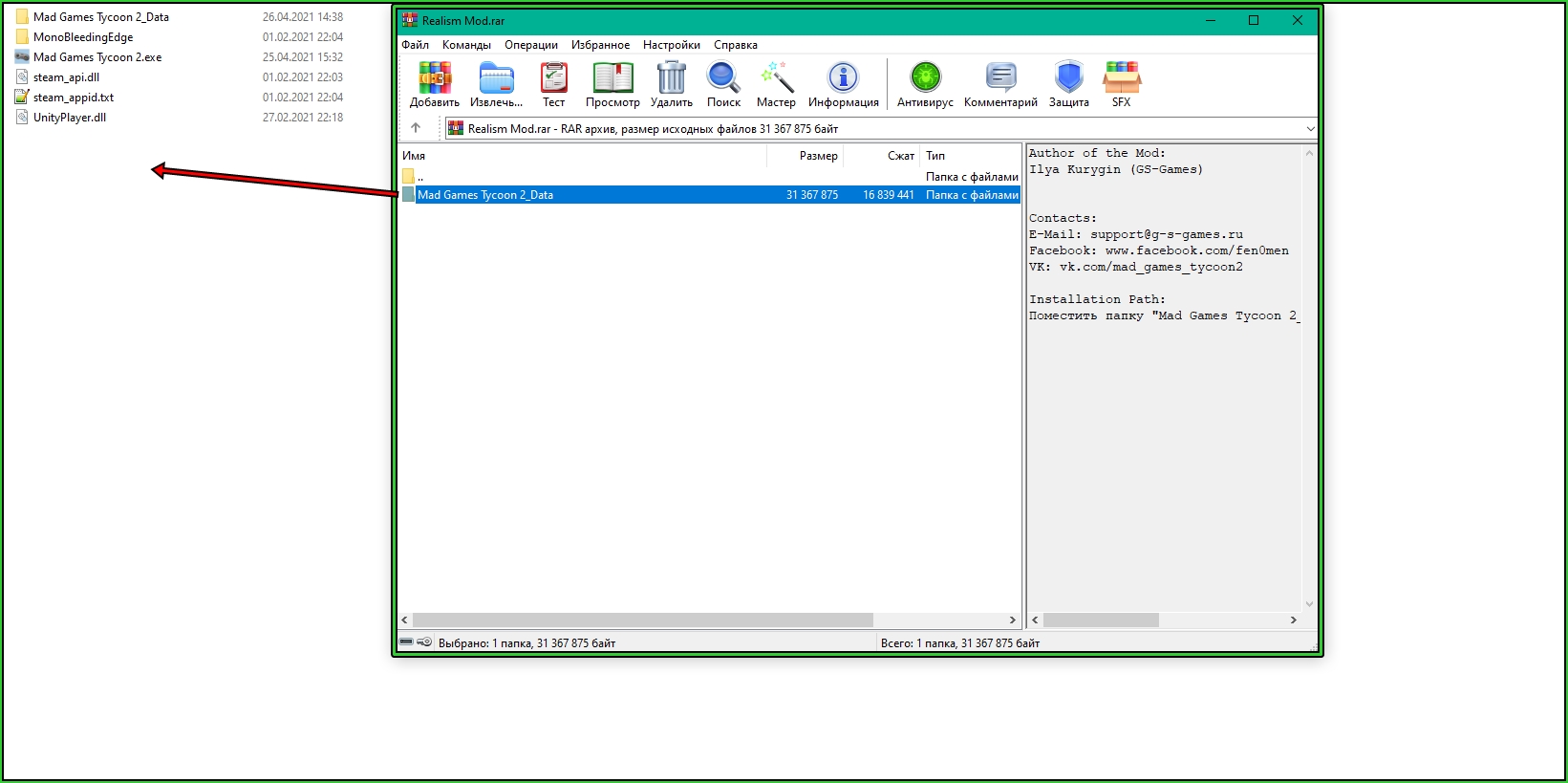This screenshot has height=783, width=1568.
Task: Click 'Выбрано: 1 папка' status bar text
Action: (526, 643)
